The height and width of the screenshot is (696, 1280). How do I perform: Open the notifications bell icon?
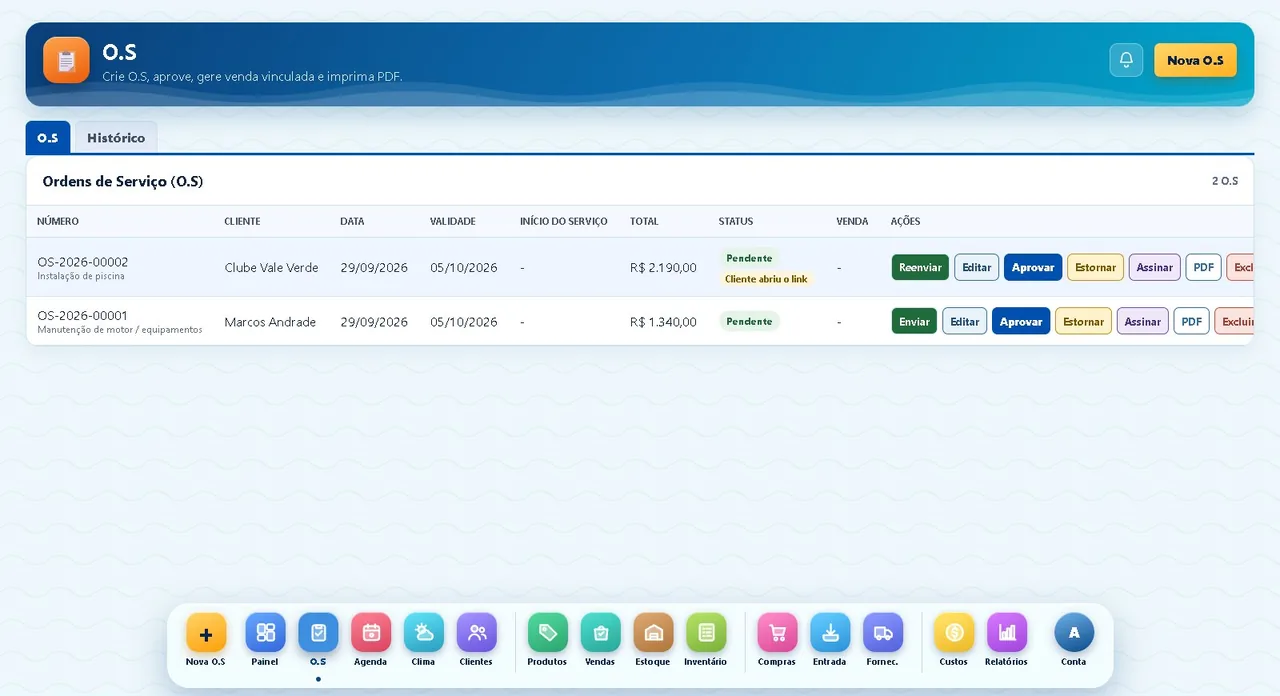point(1126,60)
